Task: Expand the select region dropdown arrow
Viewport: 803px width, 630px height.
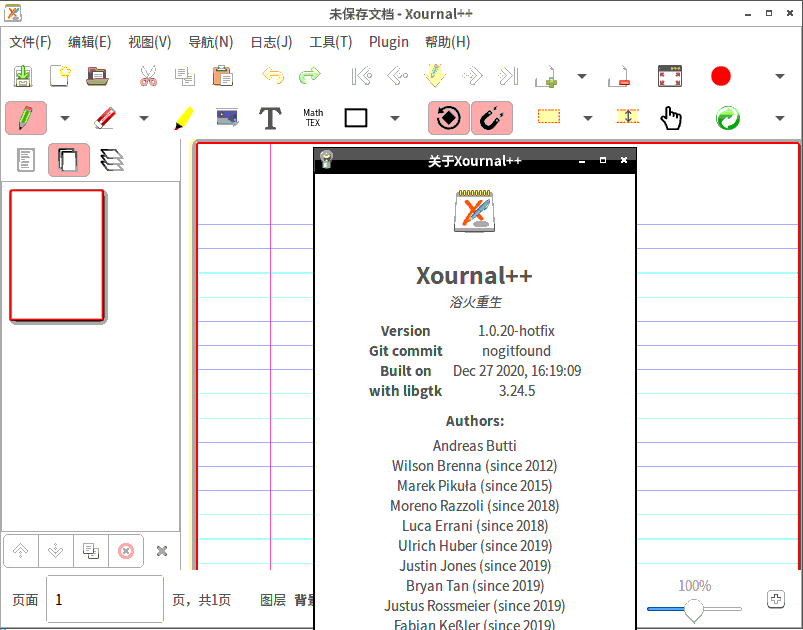Action: [x=588, y=118]
